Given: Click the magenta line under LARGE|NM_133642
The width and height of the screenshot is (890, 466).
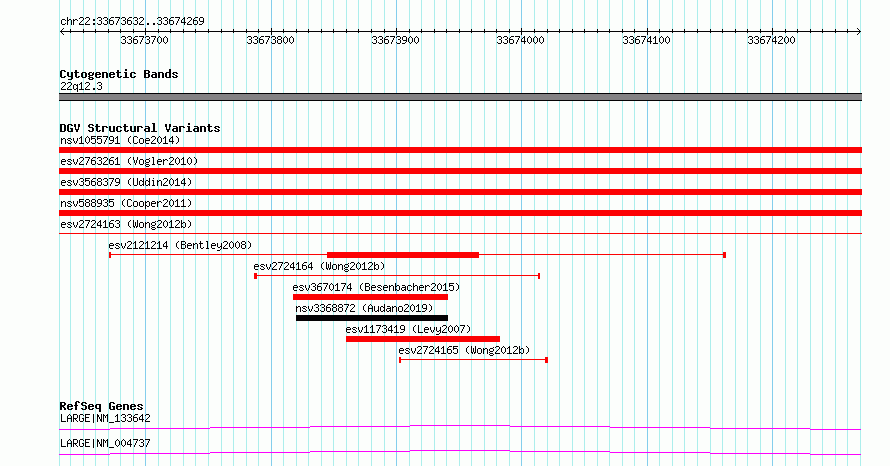Looking at the screenshot, I should (460, 427).
